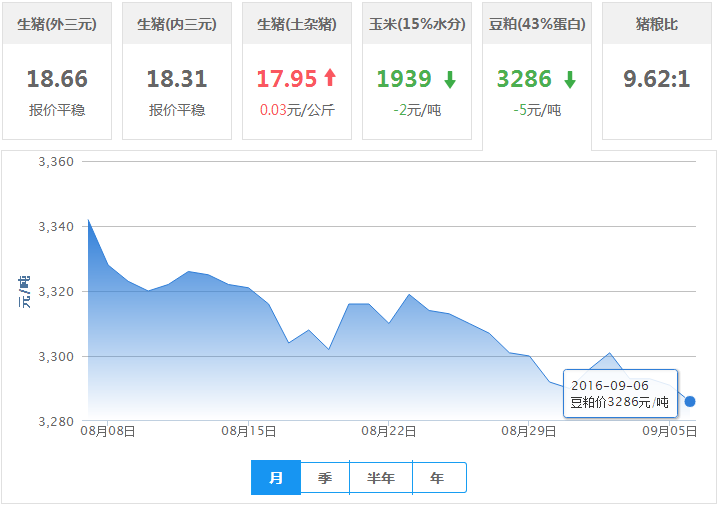Select the 月 (month) range button
Image resolution: width=721 pixels, height=508 pixels.
click(x=276, y=478)
